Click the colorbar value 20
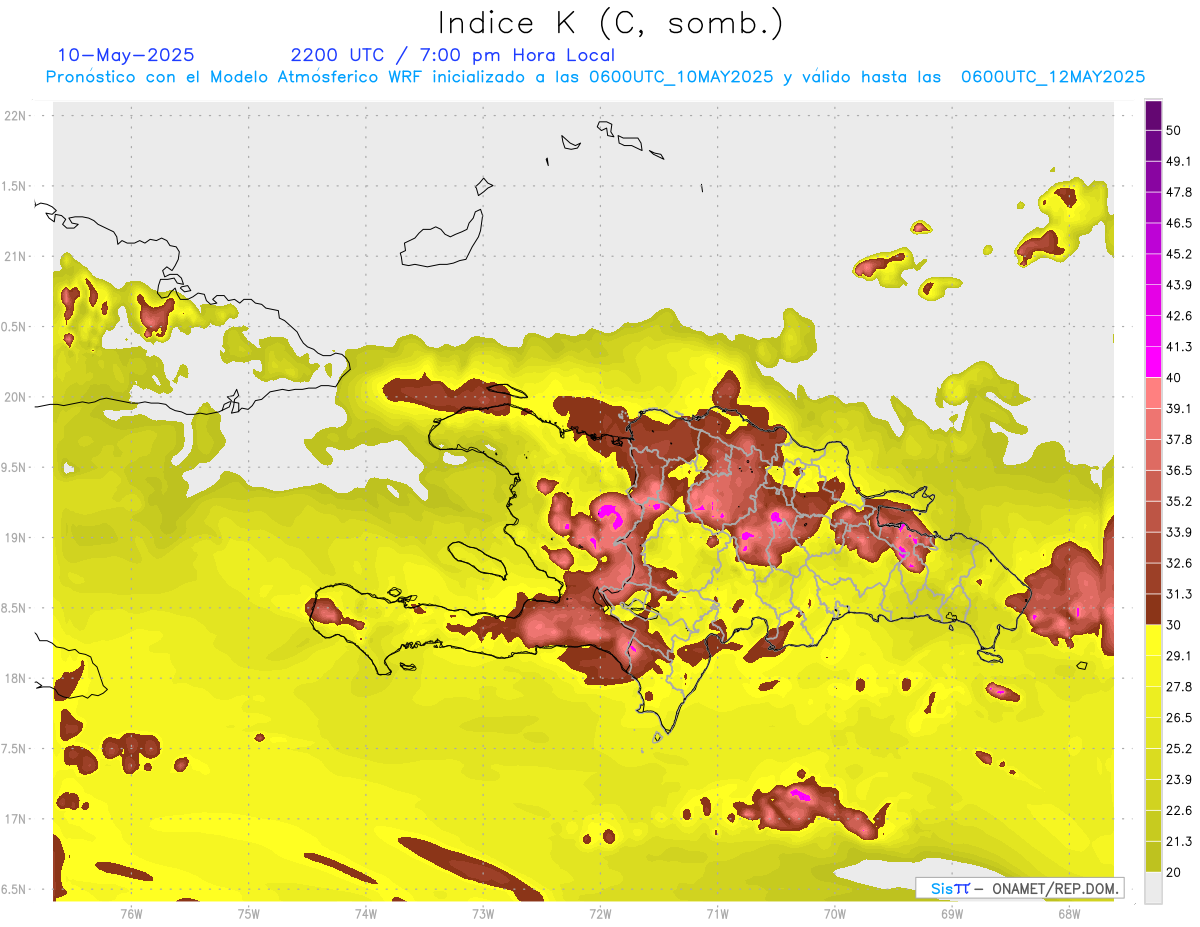 pos(1175,872)
